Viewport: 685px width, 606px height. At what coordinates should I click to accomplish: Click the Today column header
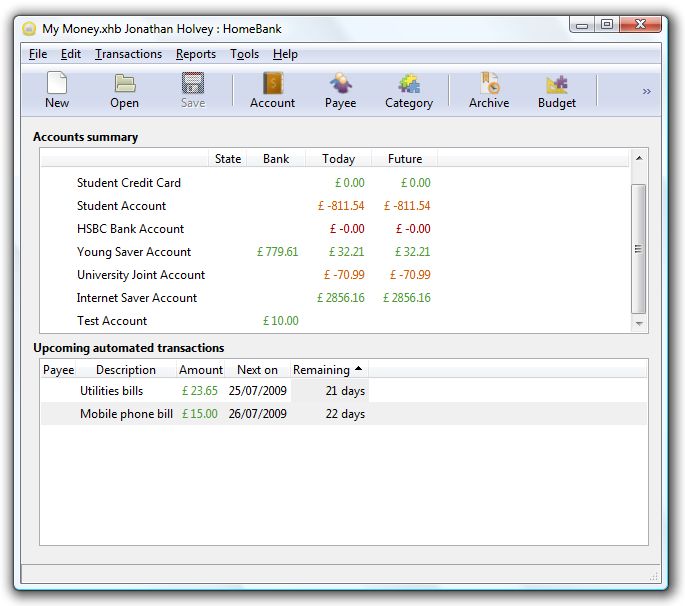(338, 159)
